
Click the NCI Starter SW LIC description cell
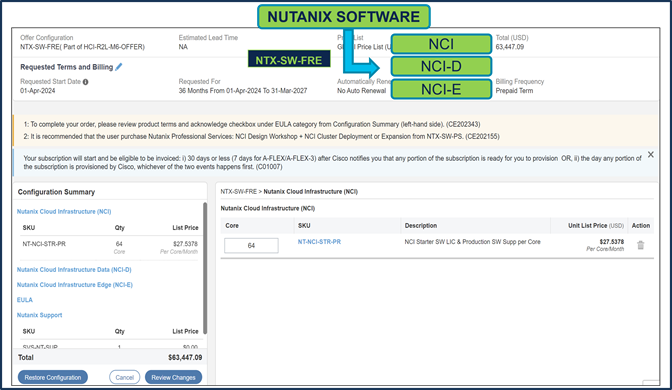(x=472, y=242)
